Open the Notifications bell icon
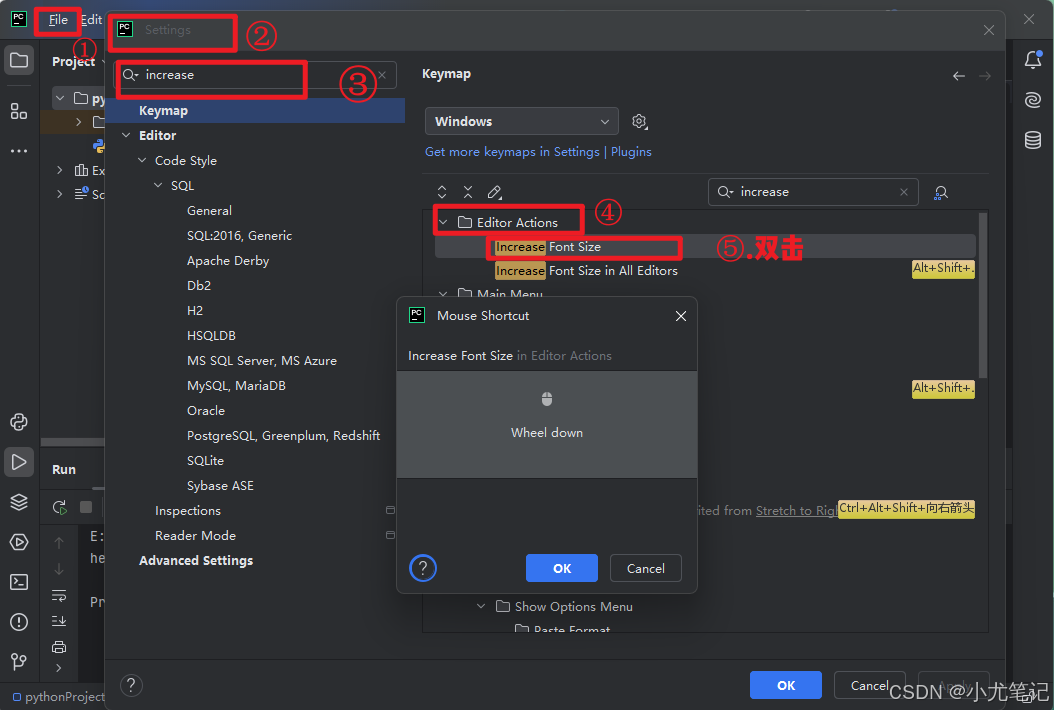The height and width of the screenshot is (710, 1054). (x=1033, y=60)
